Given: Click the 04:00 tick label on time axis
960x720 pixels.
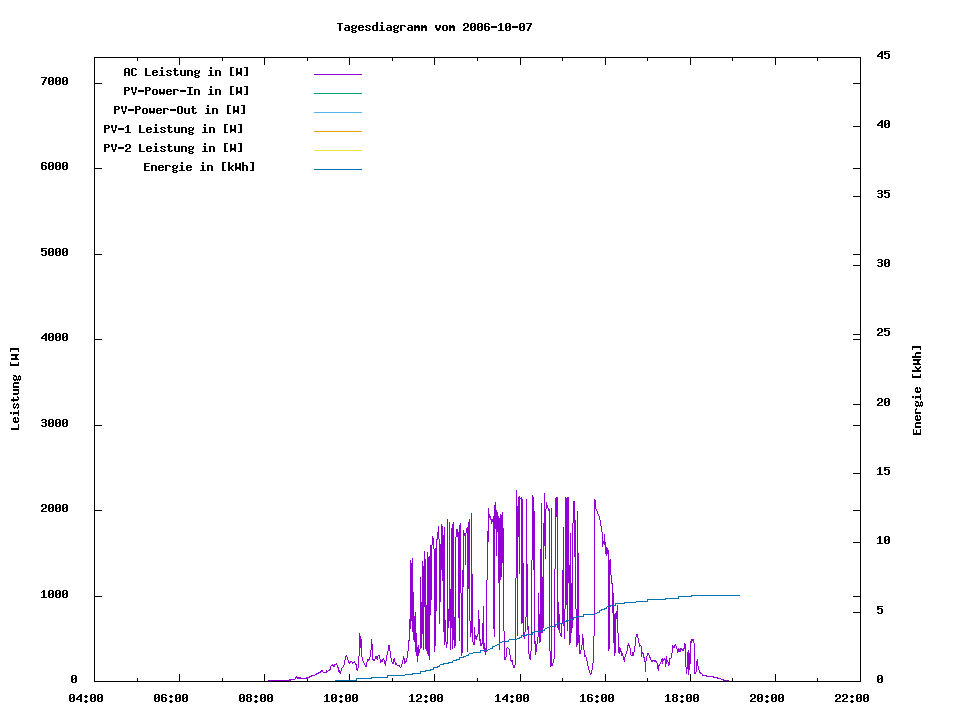Looking at the screenshot, I should pyautogui.click(x=87, y=699).
